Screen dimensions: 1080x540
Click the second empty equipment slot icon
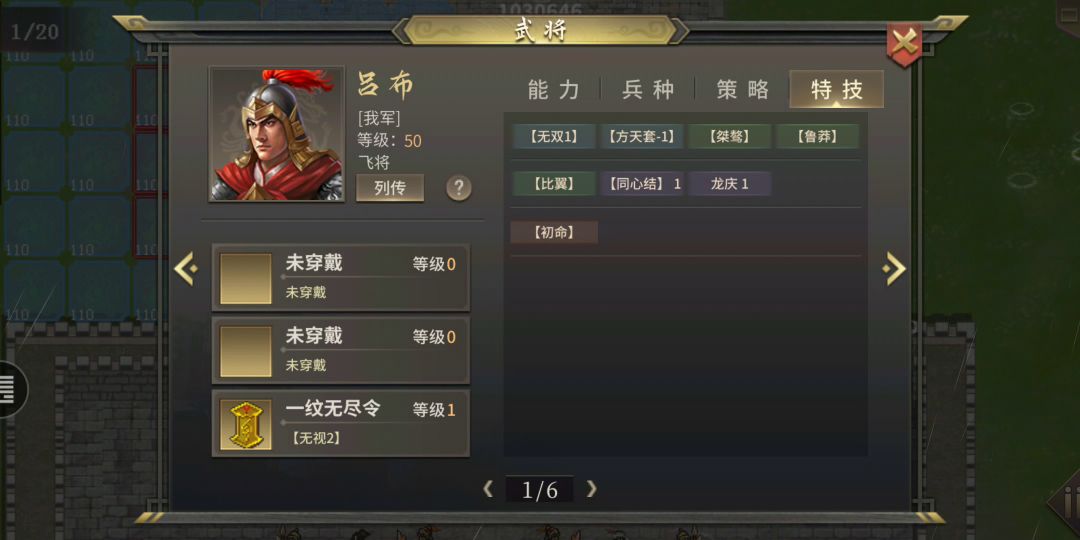click(246, 351)
